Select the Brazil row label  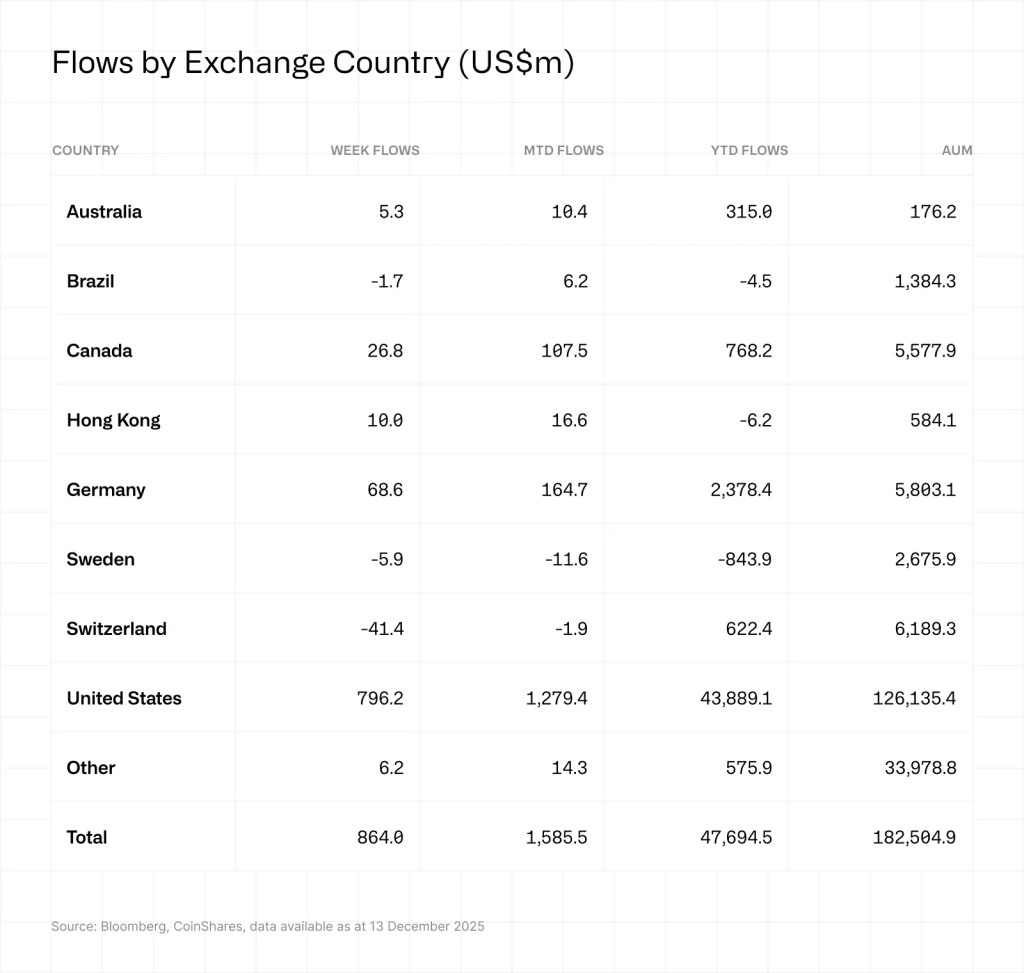[90, 281]
